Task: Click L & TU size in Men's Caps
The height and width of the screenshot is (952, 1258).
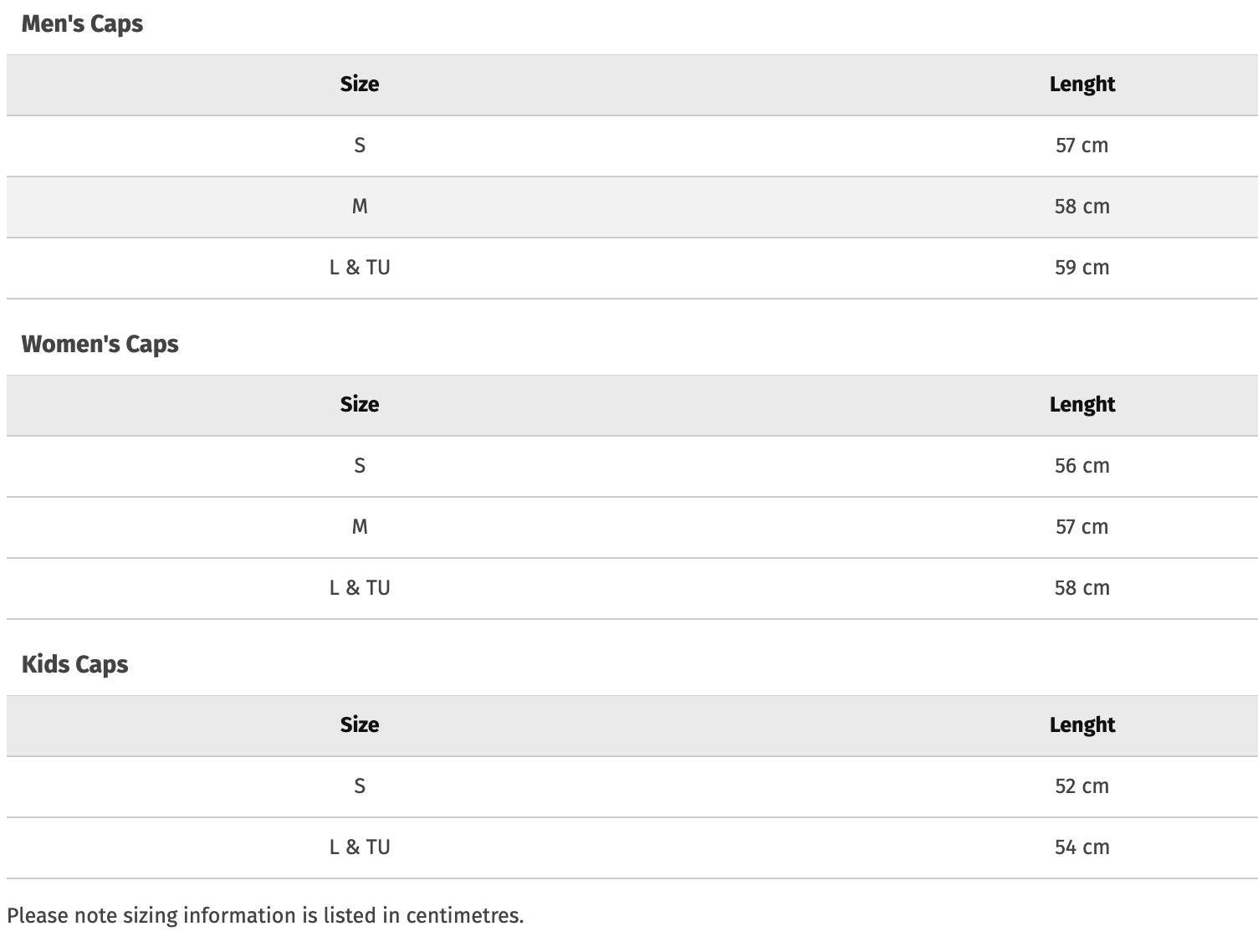Action: (359, 268)
